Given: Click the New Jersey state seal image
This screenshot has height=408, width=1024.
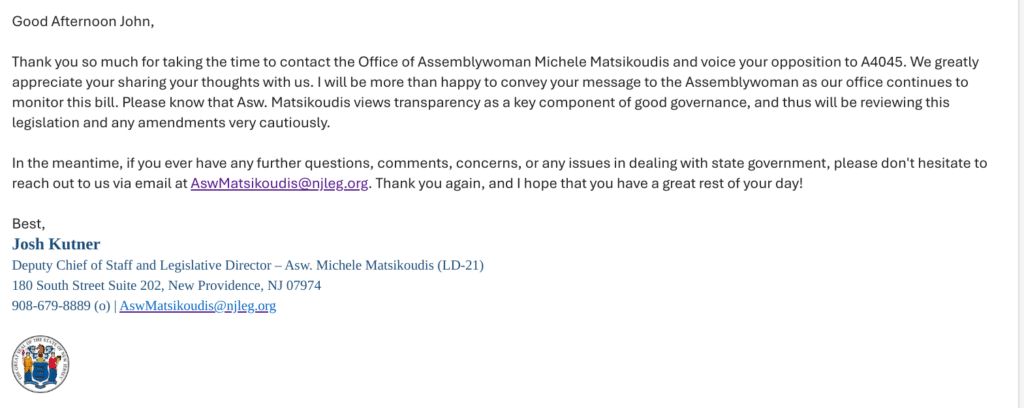Looking at the screenshot, I should coord(40,363).
